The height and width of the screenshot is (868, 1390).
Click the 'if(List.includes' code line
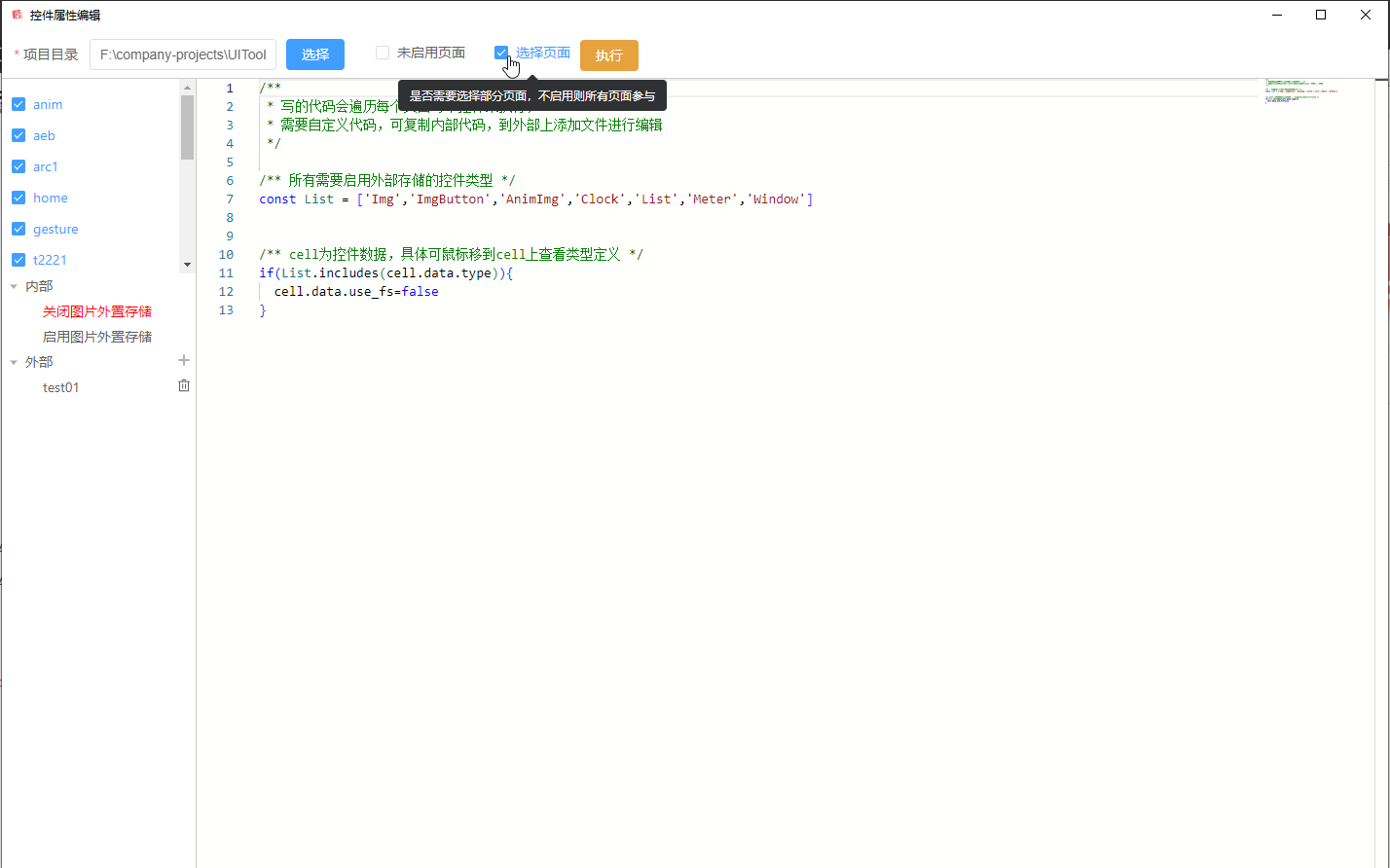pyautogui.click(x=386, y=272)
